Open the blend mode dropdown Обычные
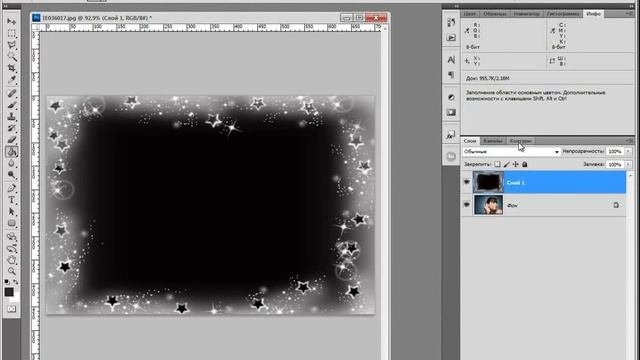640x360 pixels. coord(511,151)
